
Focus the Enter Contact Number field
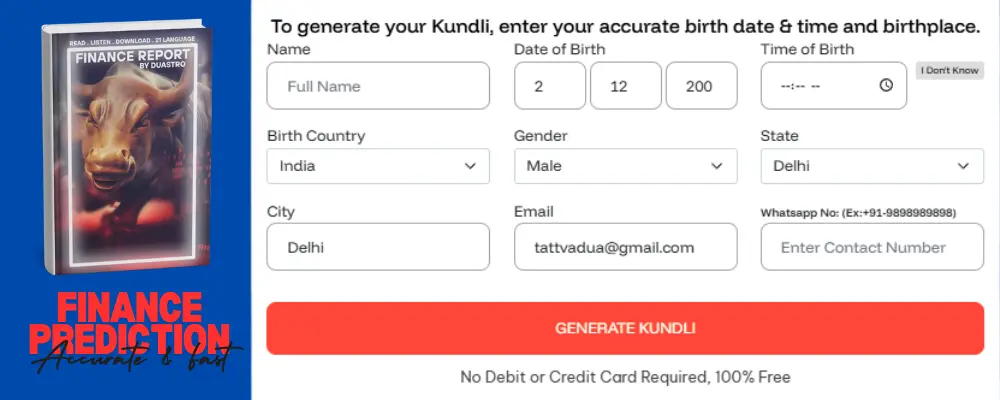pyautogui.click(x=872, y=247)
